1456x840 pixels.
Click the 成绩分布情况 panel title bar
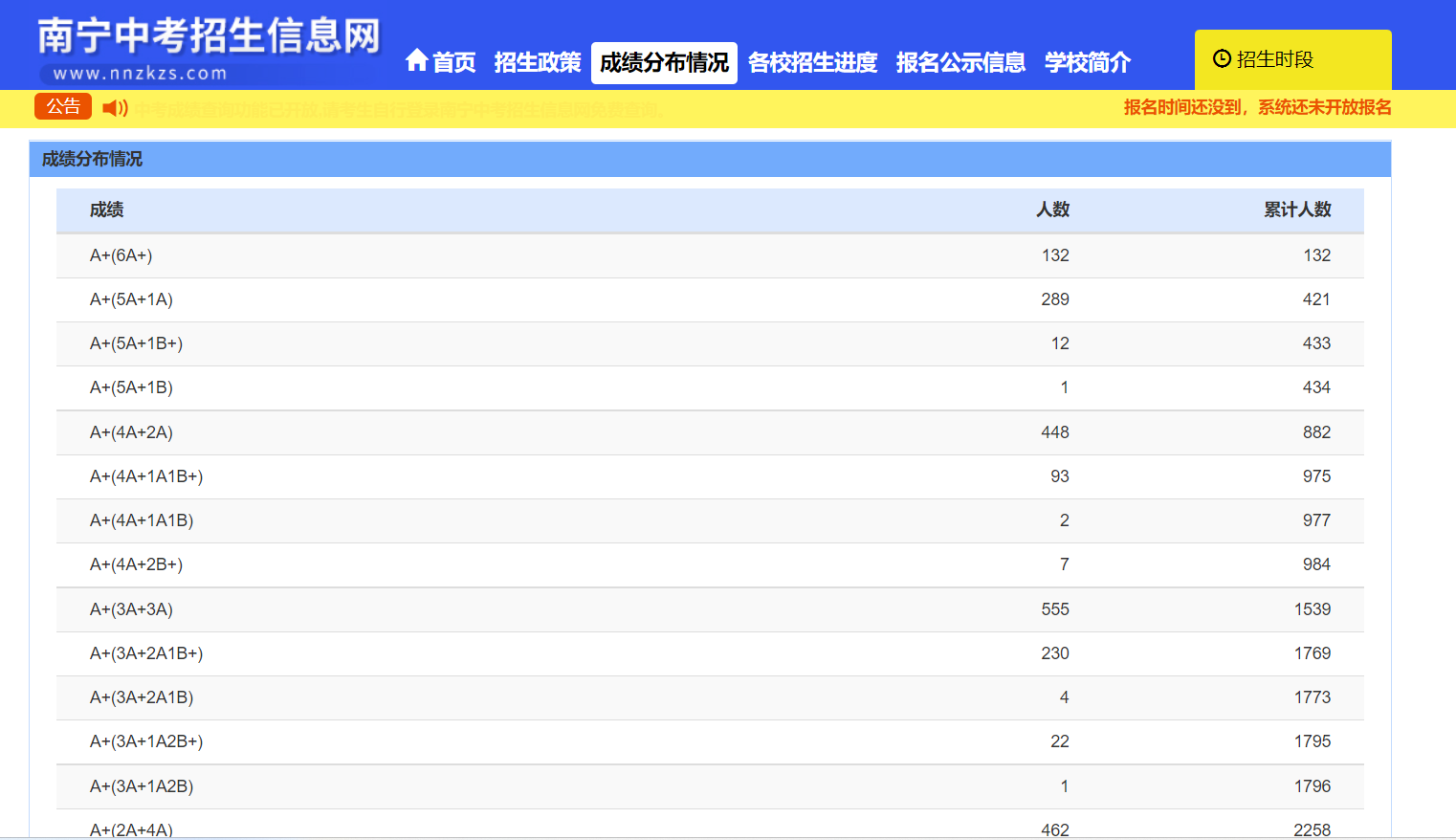pyautogui.click(x=709, y=159)
